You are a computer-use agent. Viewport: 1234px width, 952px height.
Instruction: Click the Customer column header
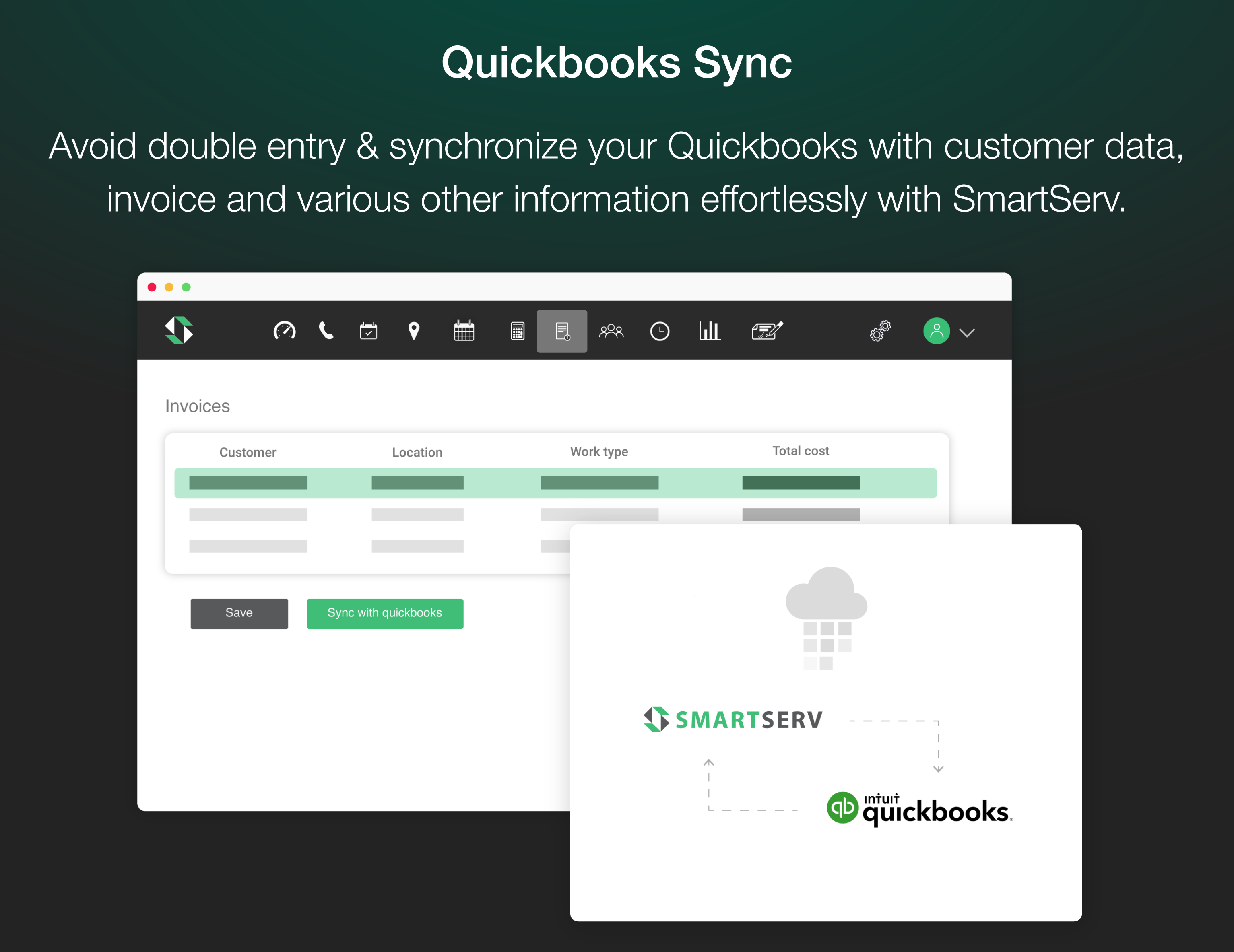coord(248,453)
